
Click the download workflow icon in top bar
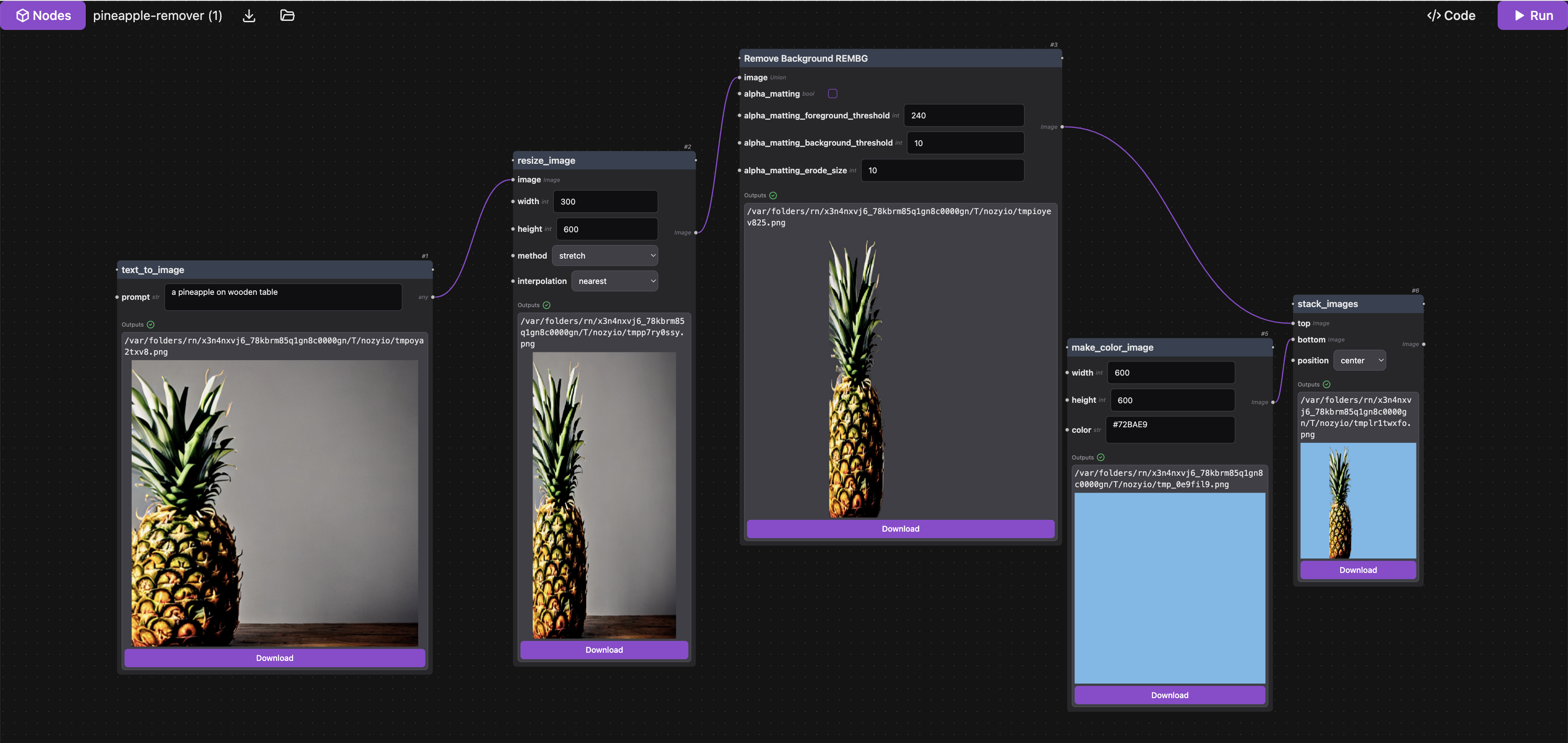click(x=249, y=16)
